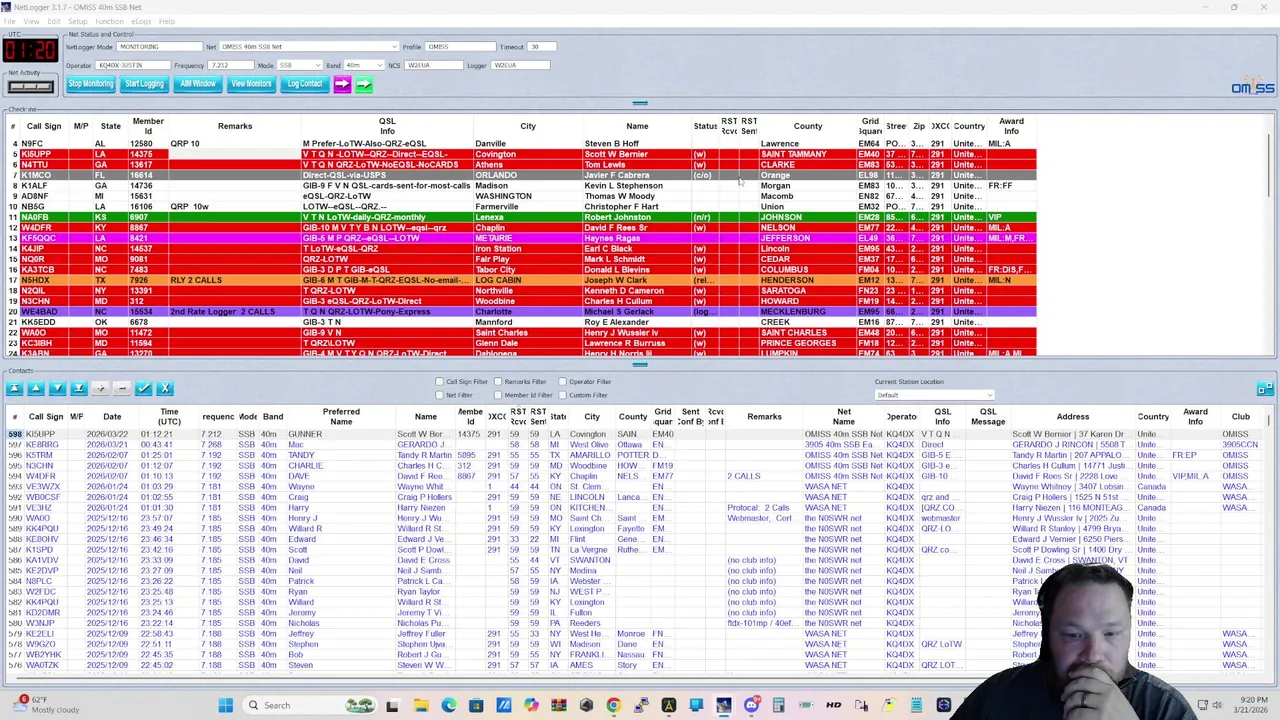Click the pop-out icon at Contacts panel corner
This screenshot has height=720, width=1280.
[x=1264, y=388]
